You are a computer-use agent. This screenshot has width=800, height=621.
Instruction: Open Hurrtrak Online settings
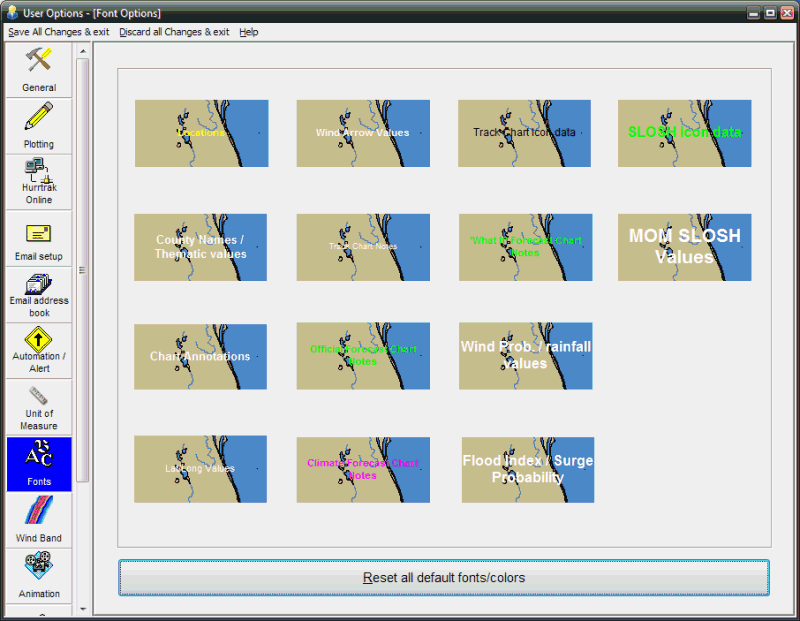pyautogui.click(x=39, y=172)
